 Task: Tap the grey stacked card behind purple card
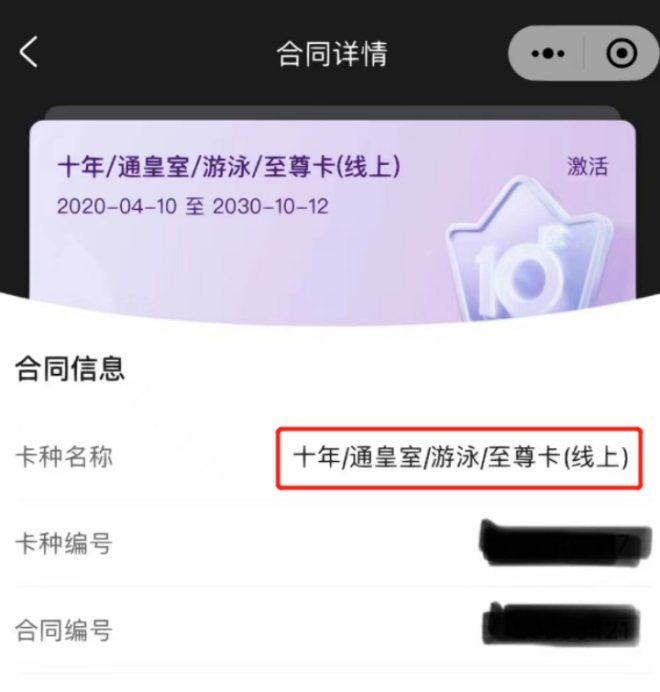click(x=333, y=112)
